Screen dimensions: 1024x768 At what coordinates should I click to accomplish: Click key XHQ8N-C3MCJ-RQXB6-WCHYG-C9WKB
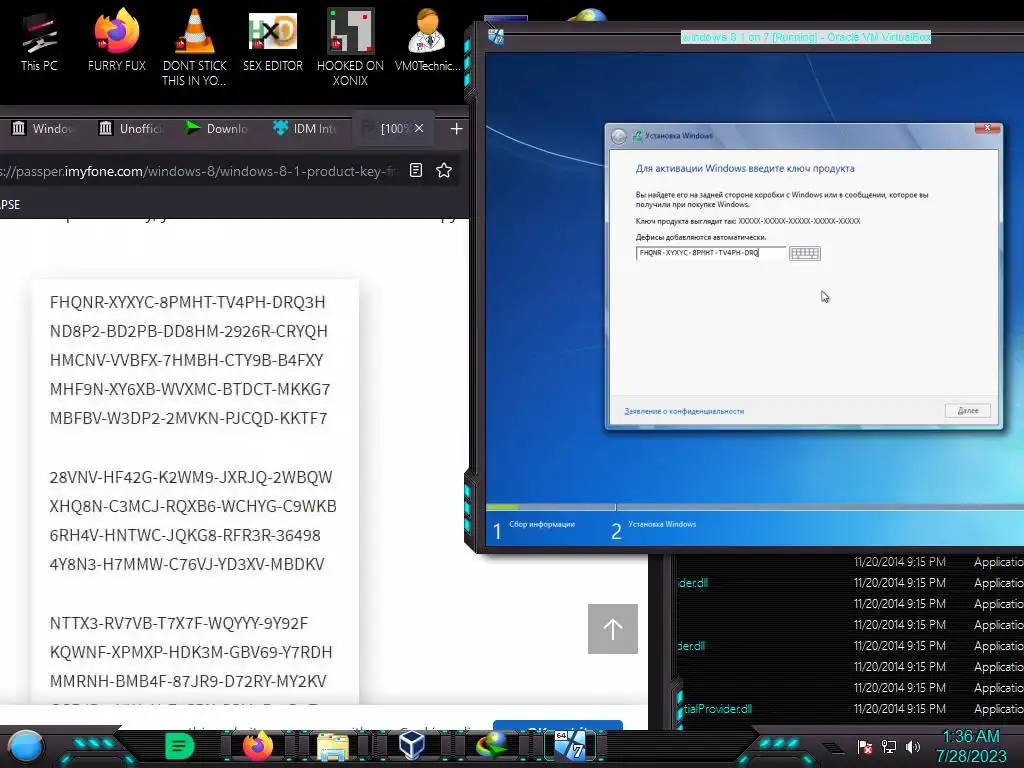pyautogui.click(x=193, y=506)
